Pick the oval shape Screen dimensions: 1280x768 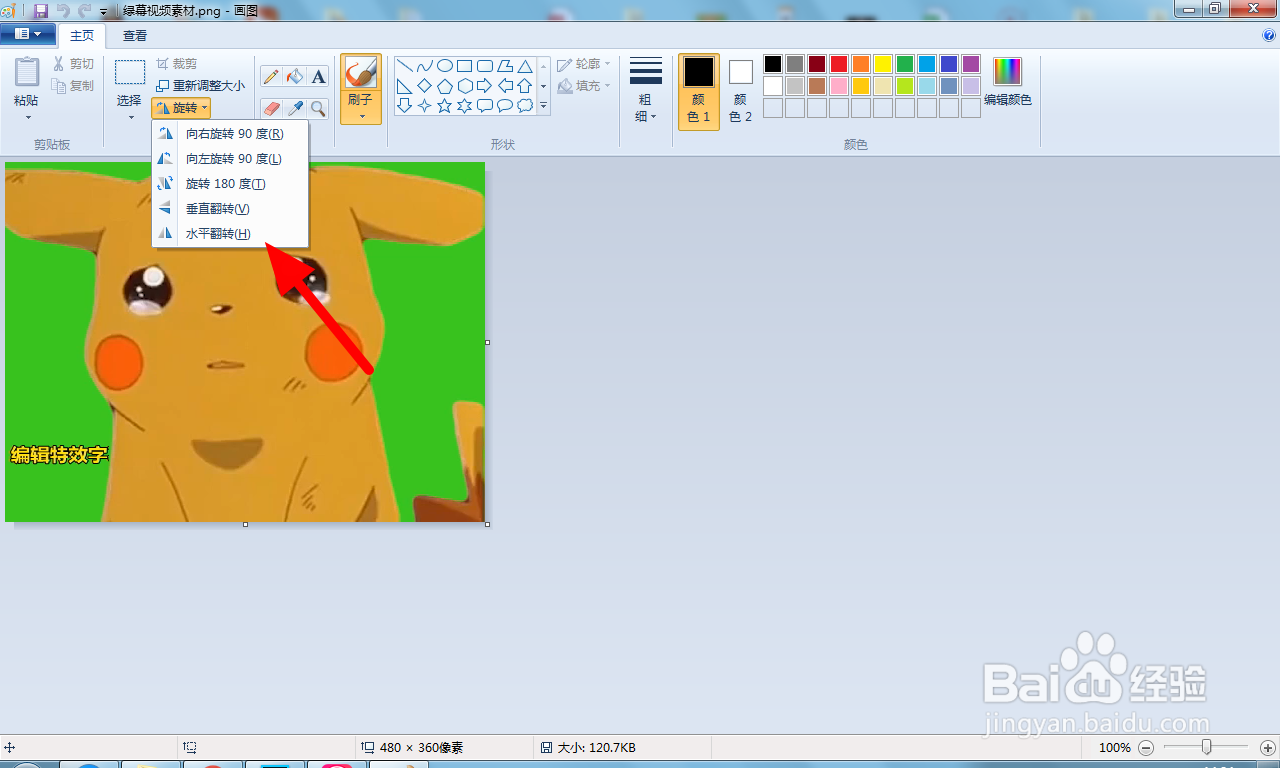(x=445, y=66)
